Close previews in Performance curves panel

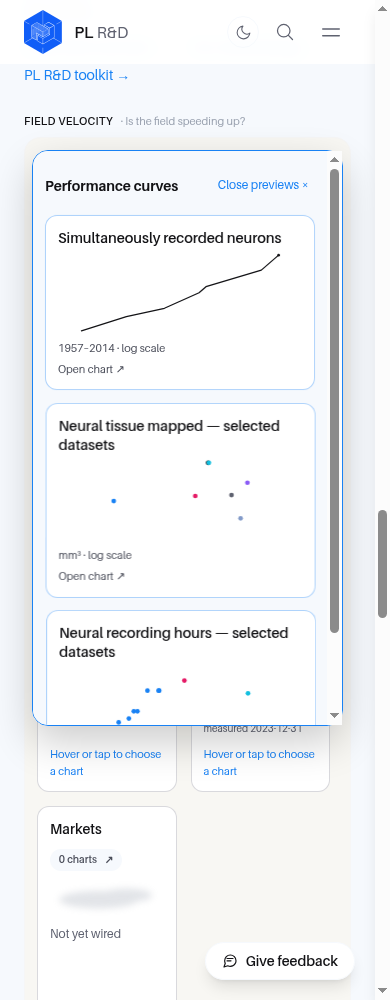click(263, 185)
